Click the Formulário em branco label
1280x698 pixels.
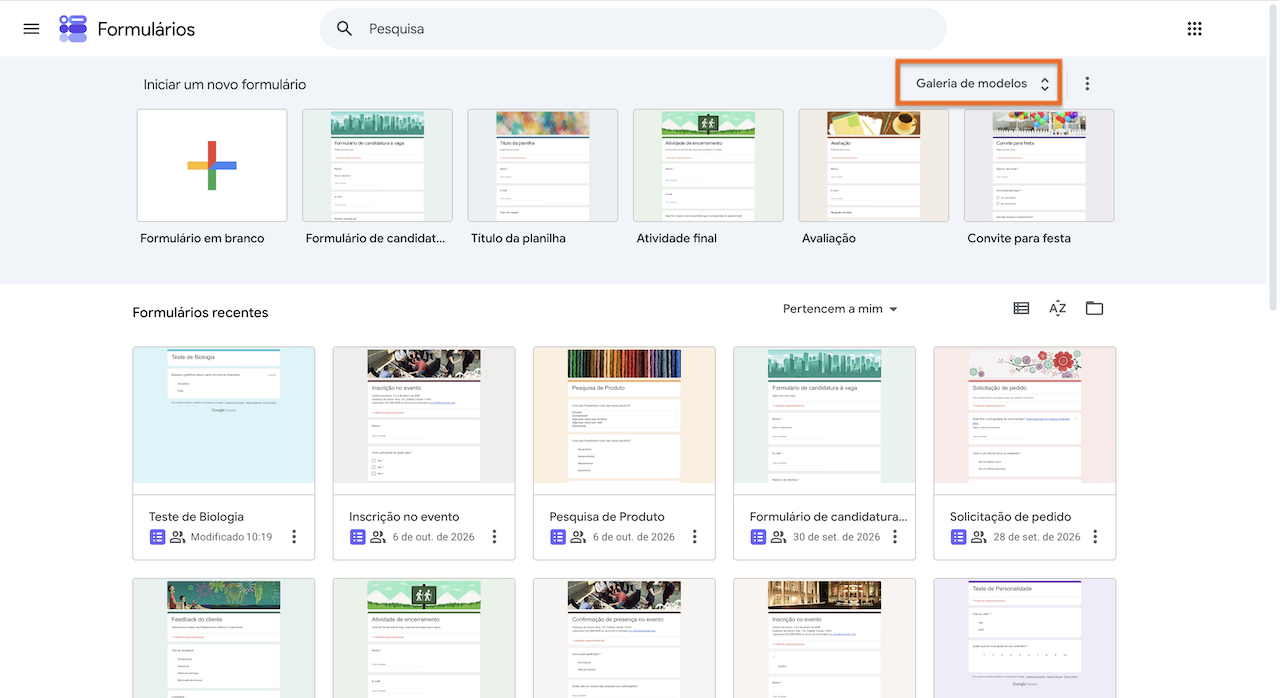click(202, 238)
